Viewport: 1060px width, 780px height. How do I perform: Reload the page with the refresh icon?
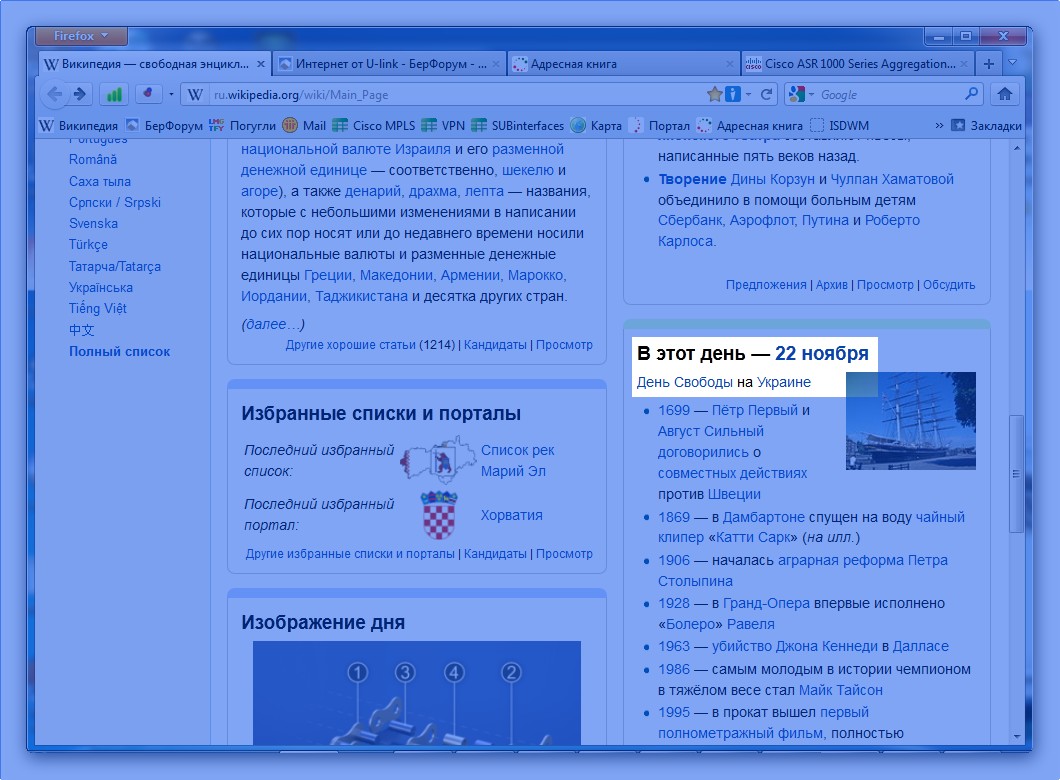pyautogui.click(x=767, y=94)
